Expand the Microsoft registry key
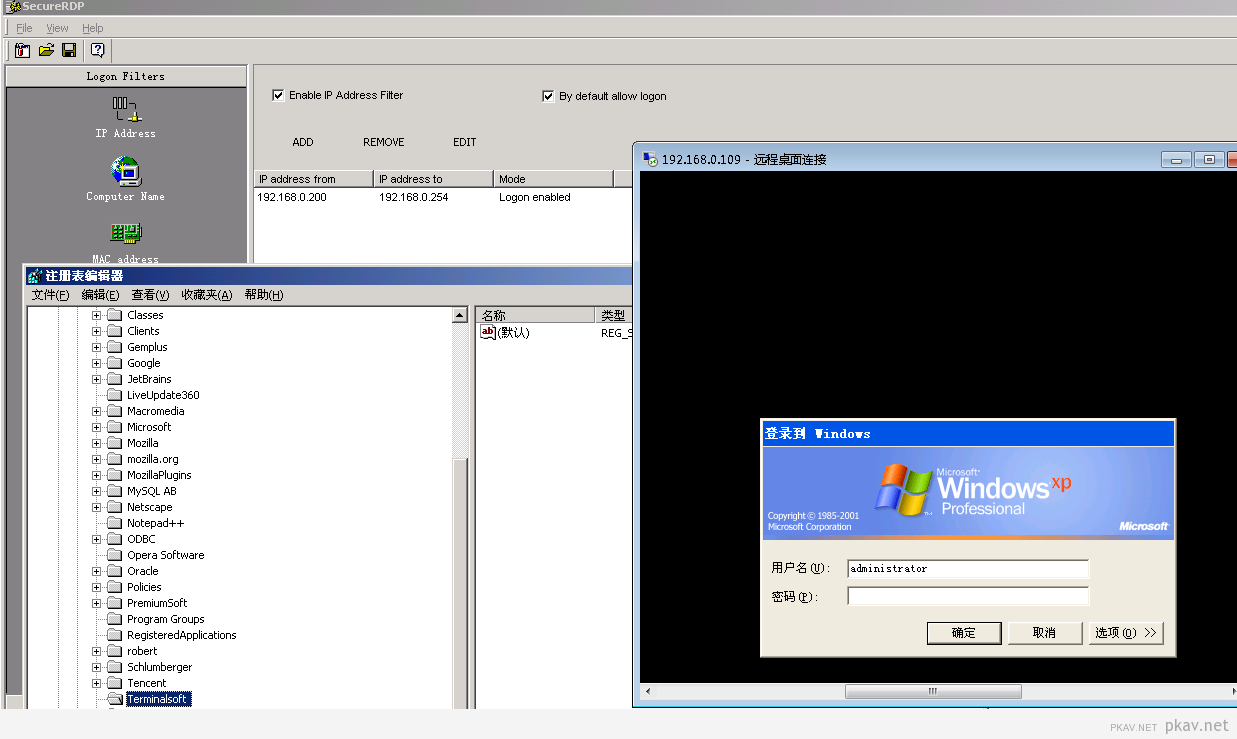 (x=97, y=427)
